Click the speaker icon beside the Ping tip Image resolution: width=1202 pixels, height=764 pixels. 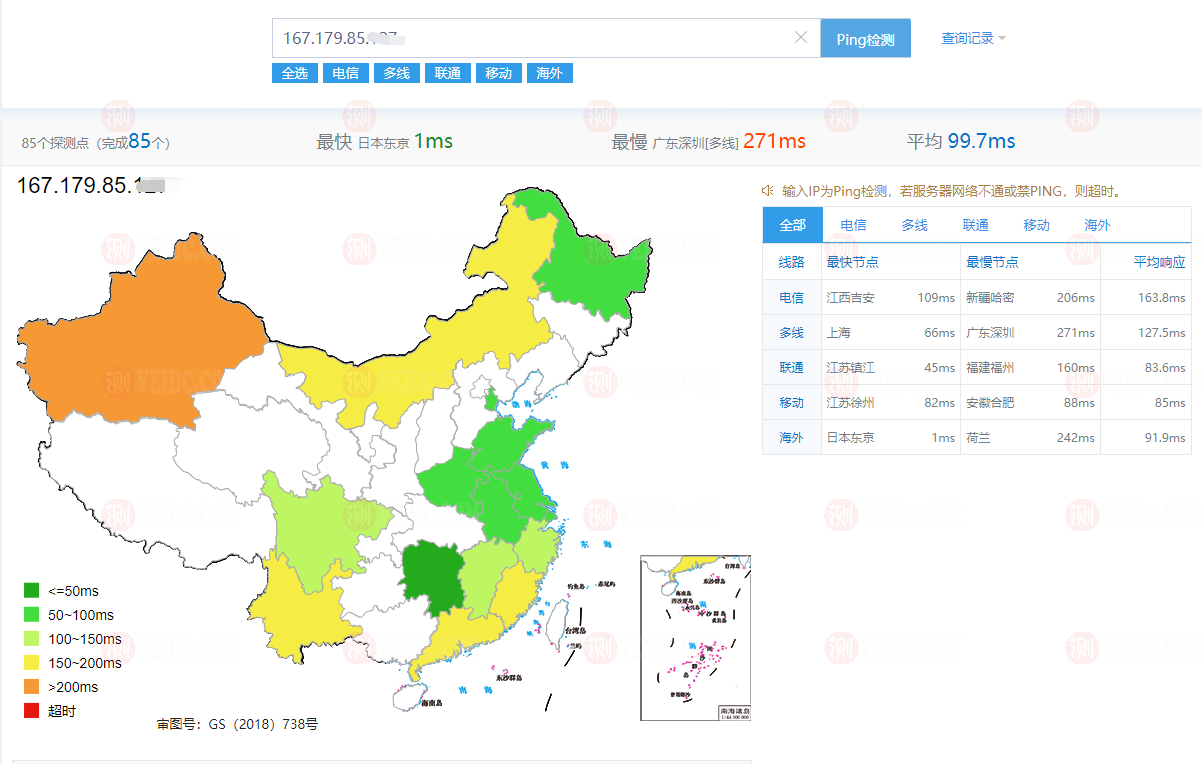click(x=770, y=194)
